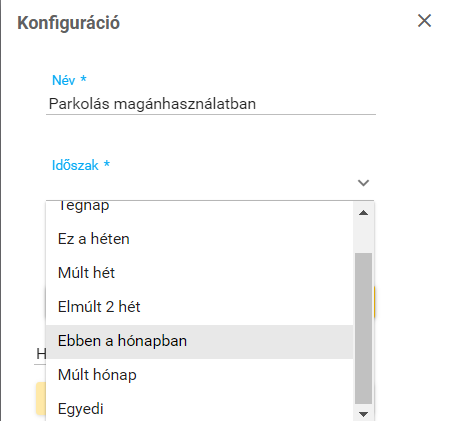Select the Múlt hét period option
This screenshot has height=421, width=451.
(199, 273)
